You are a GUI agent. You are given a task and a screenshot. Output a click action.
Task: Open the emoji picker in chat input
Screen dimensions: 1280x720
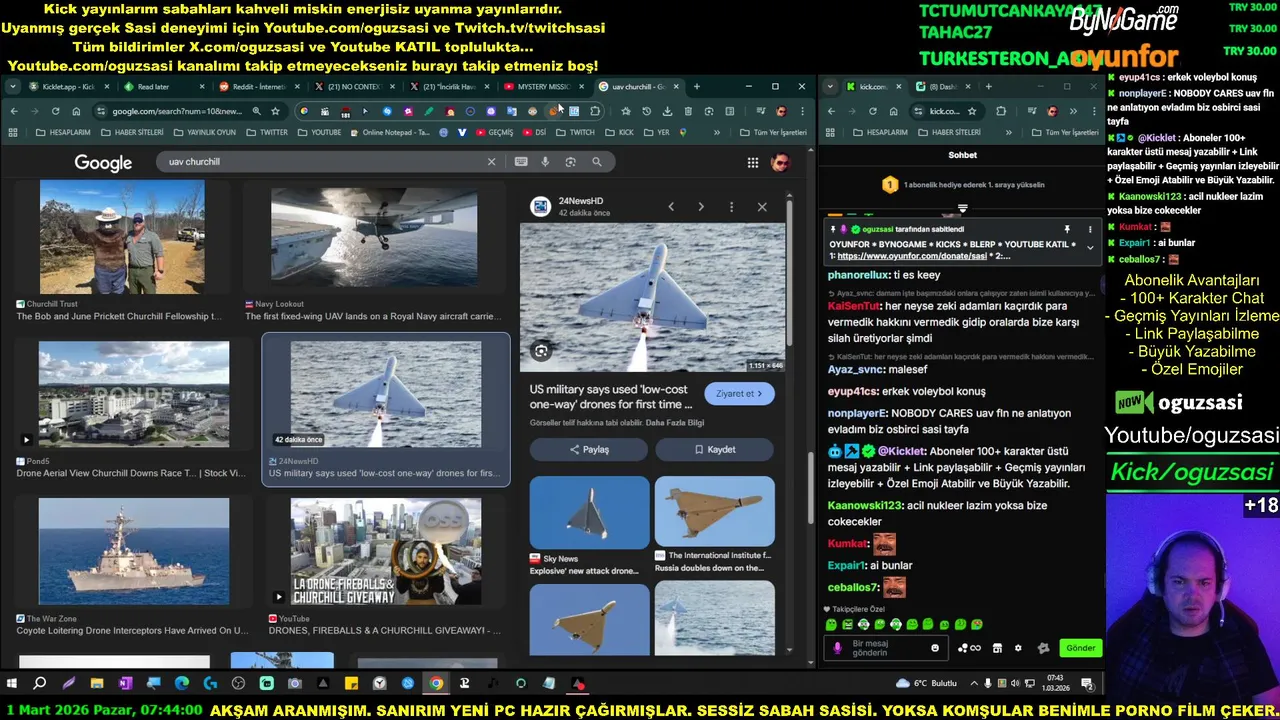point(935,648)
